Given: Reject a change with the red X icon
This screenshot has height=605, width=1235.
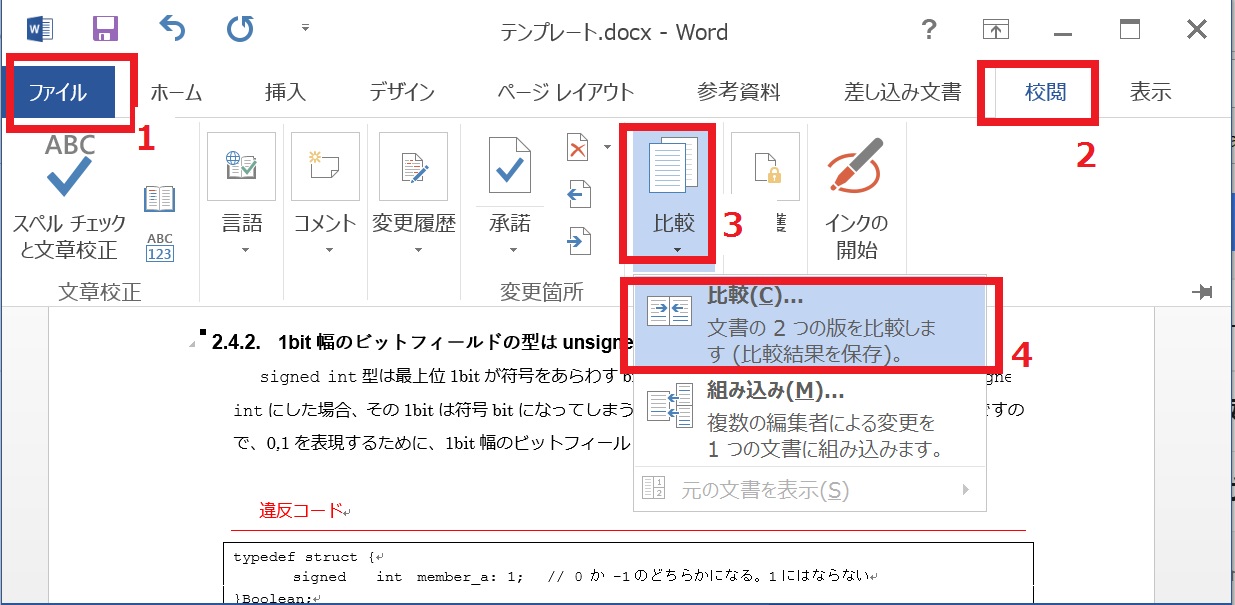Looking at the screenshot, I should click(x=578, y=147).
